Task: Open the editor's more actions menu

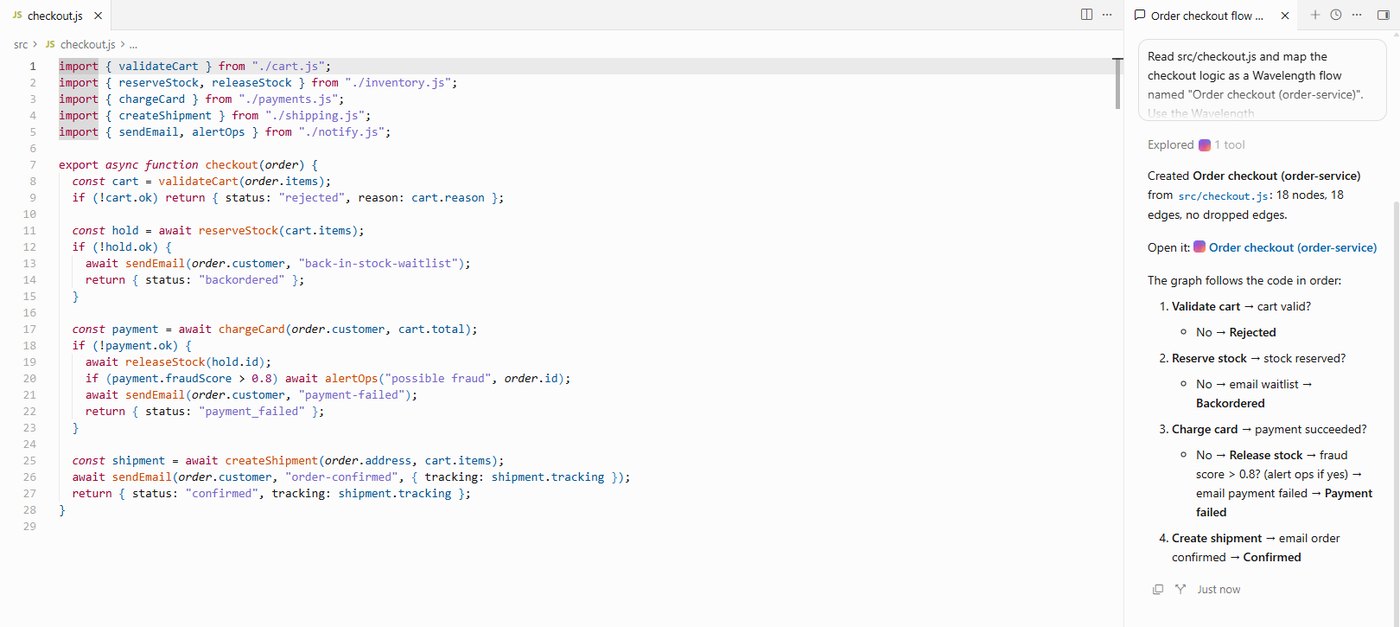Action: 1107,15
